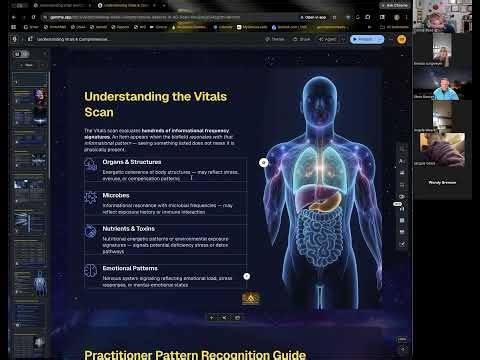Click the Nutrients & Toxins icon
This screenshot has width=480, height=360.
(x=90, y=231)
